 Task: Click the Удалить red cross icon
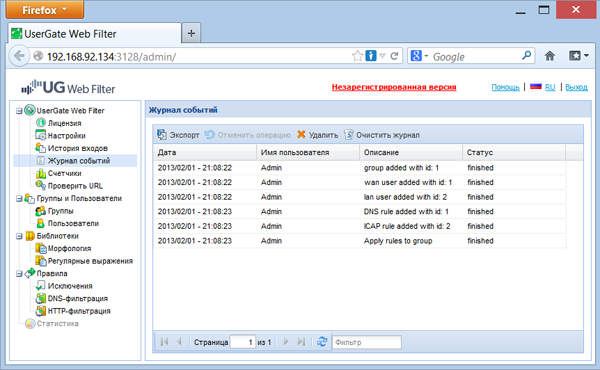click(302, 134)
